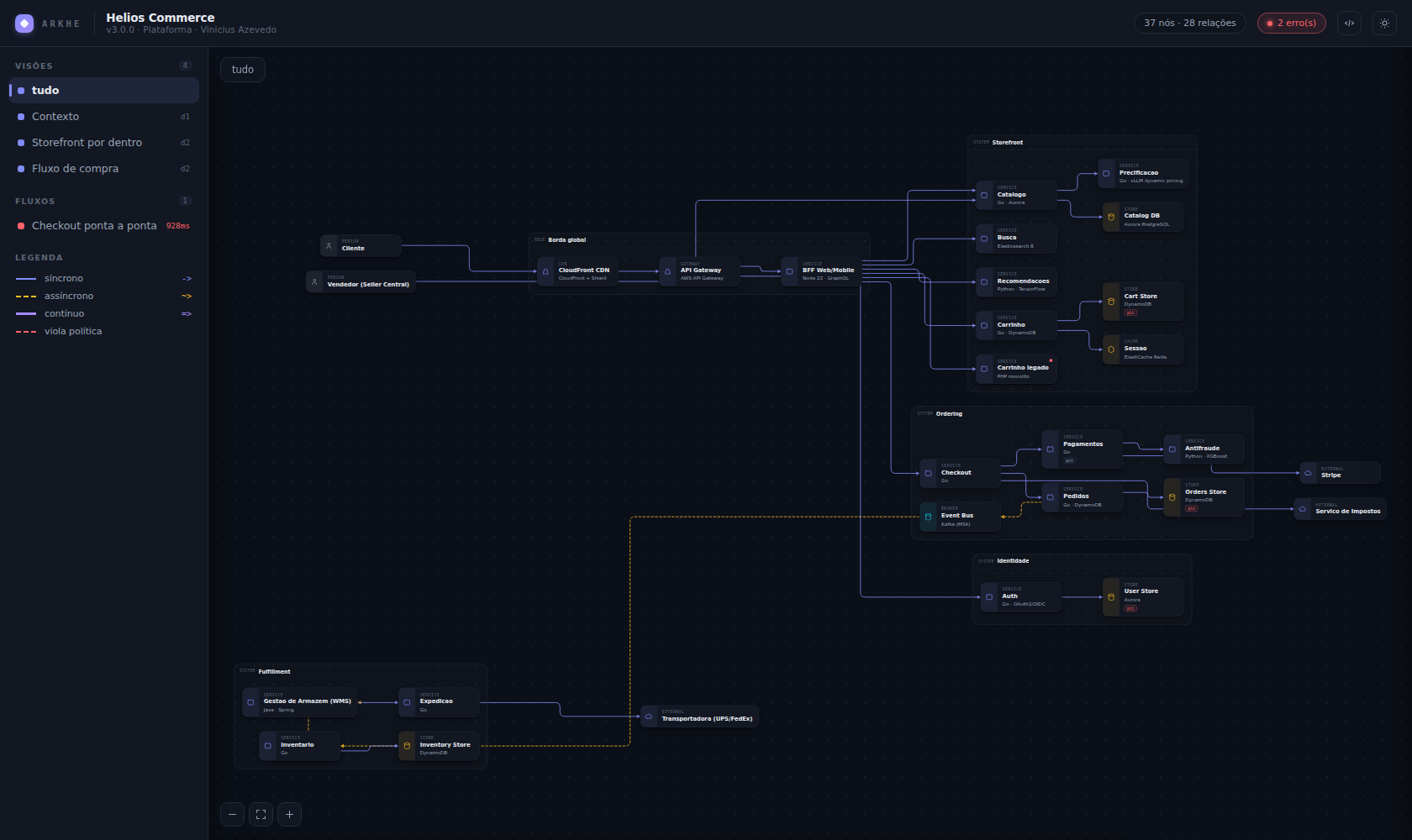Click the Arkhe logo icon

point(24,24)
